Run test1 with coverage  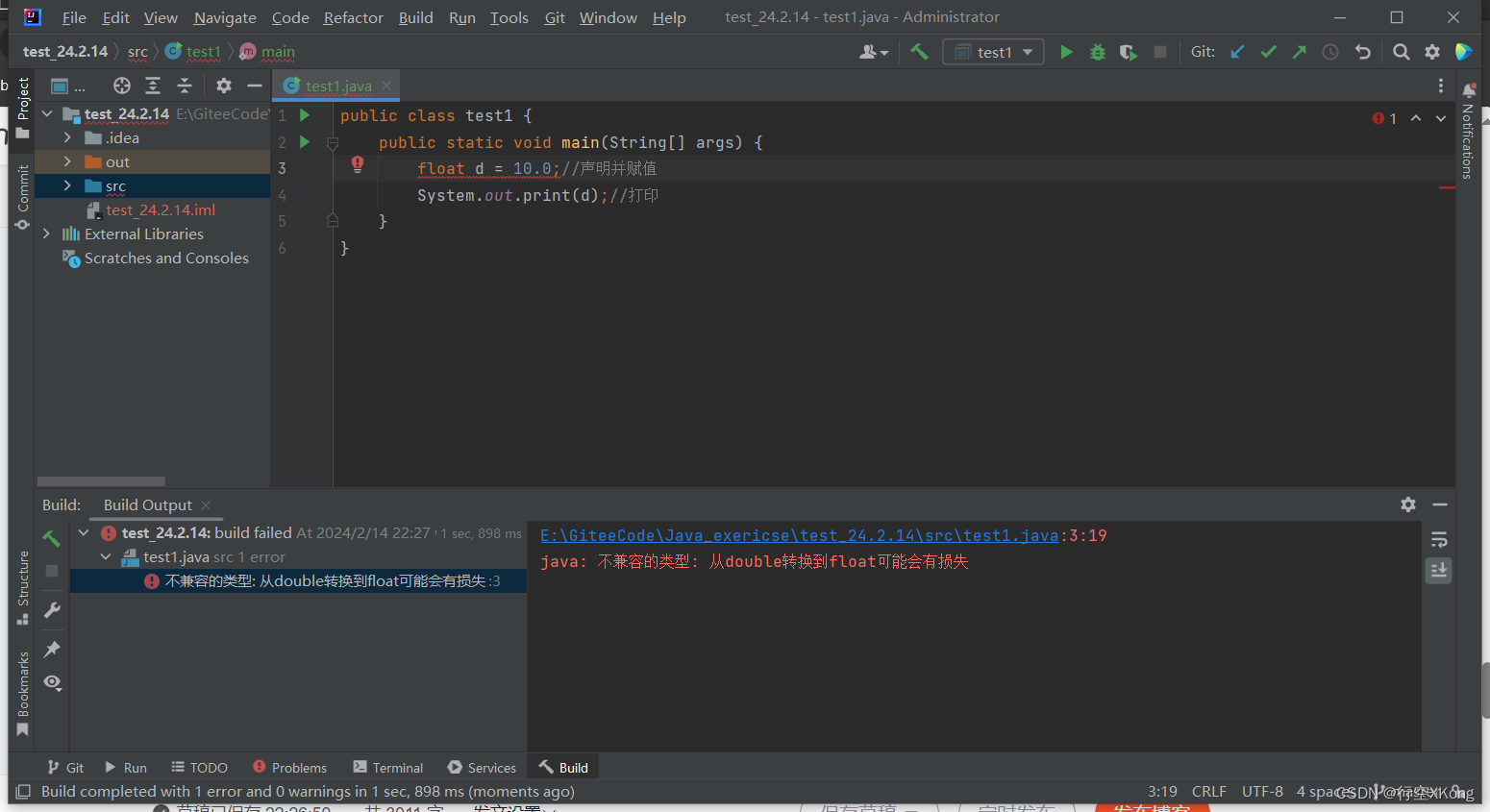pos(1128,51)
